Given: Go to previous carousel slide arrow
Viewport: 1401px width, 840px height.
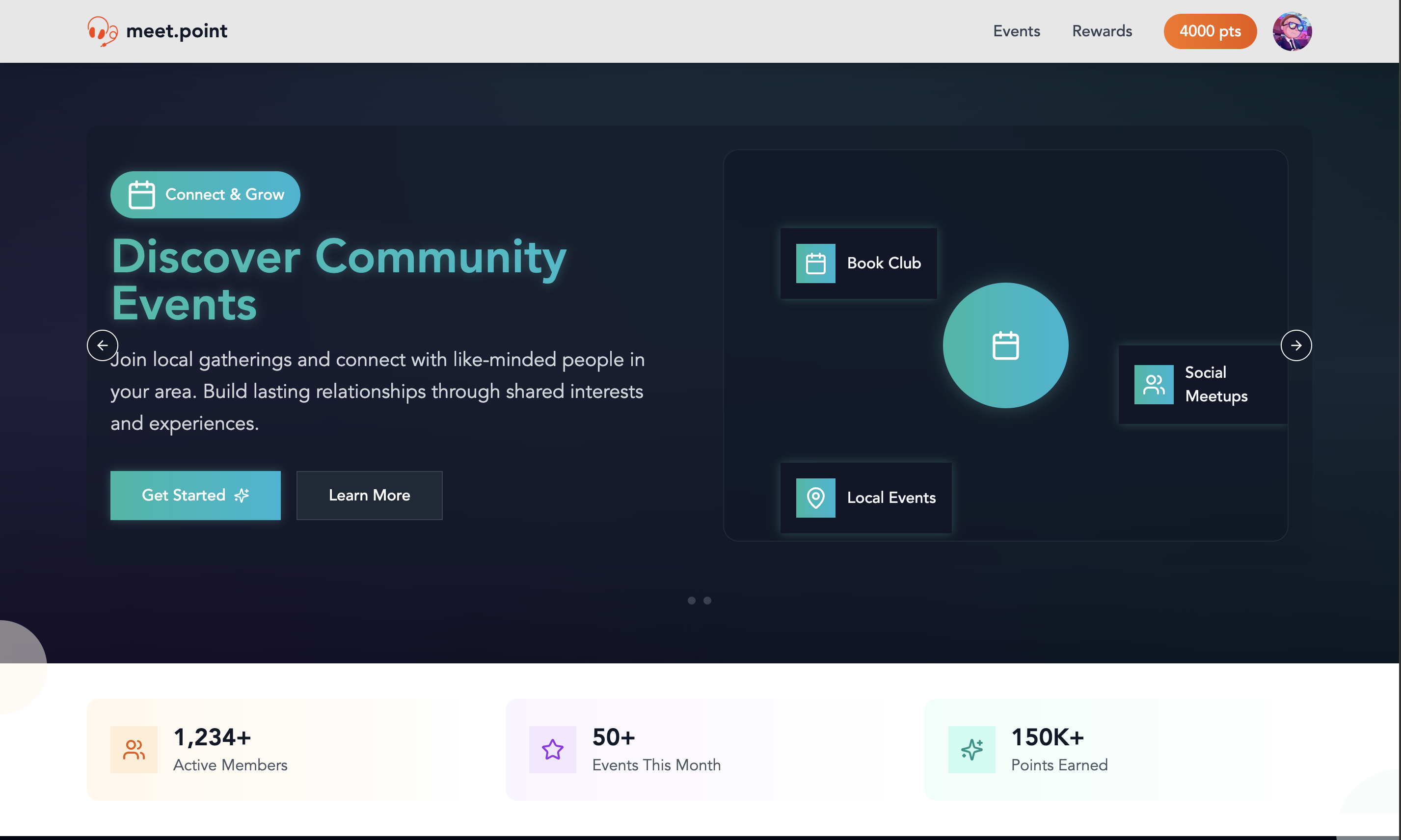Looking at the screenshot, I should point(103,345).
